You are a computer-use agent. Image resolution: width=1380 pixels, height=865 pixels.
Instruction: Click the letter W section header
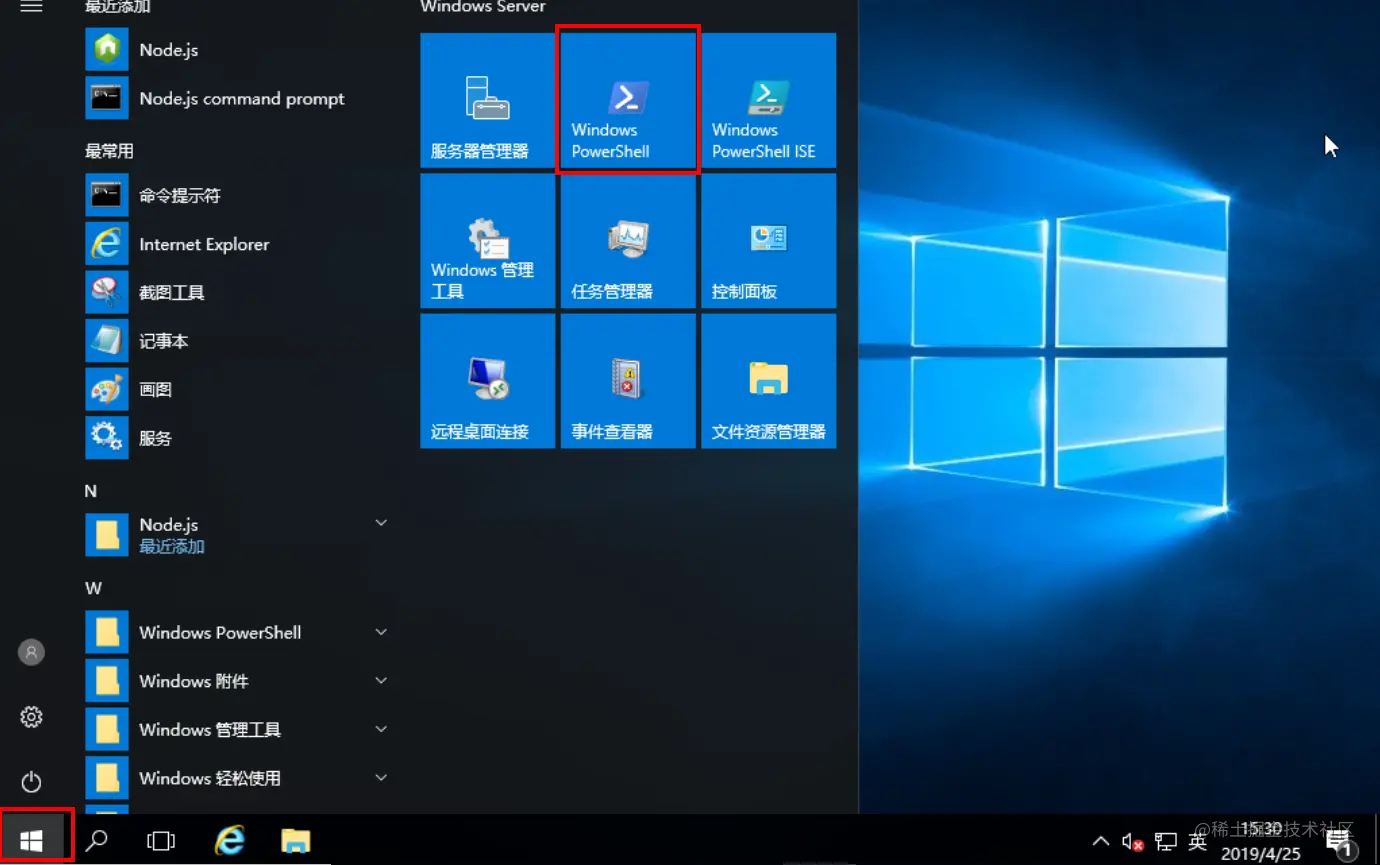tap(93, 588)
